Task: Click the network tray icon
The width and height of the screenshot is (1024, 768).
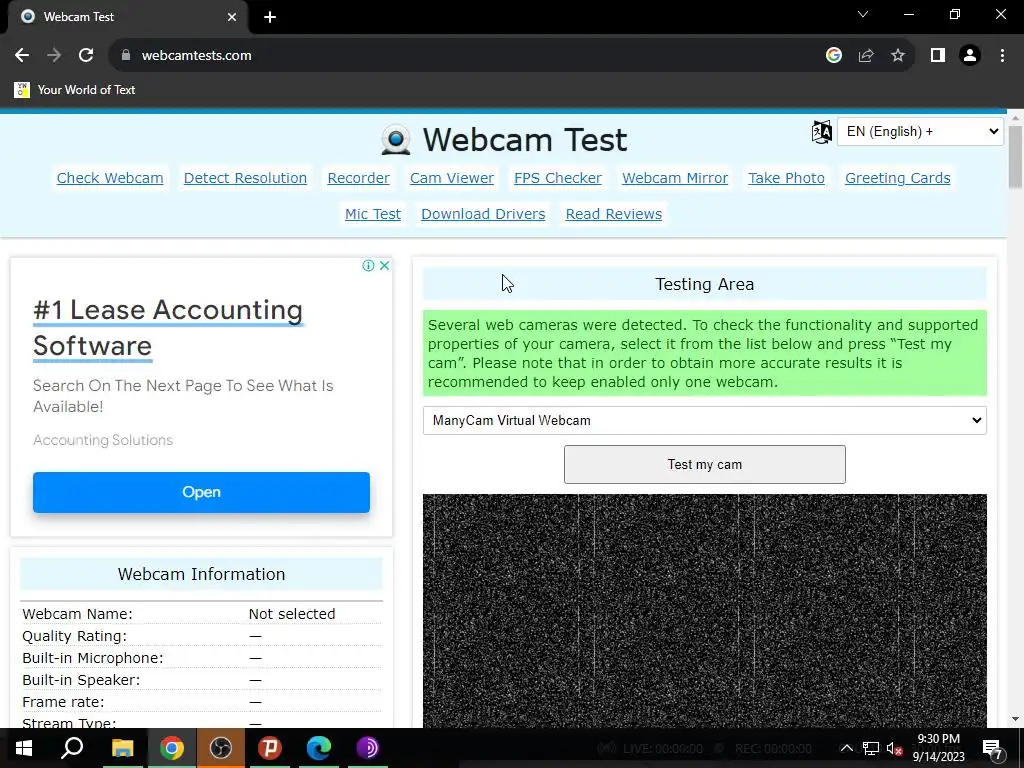Action: [x=871, y=748]
